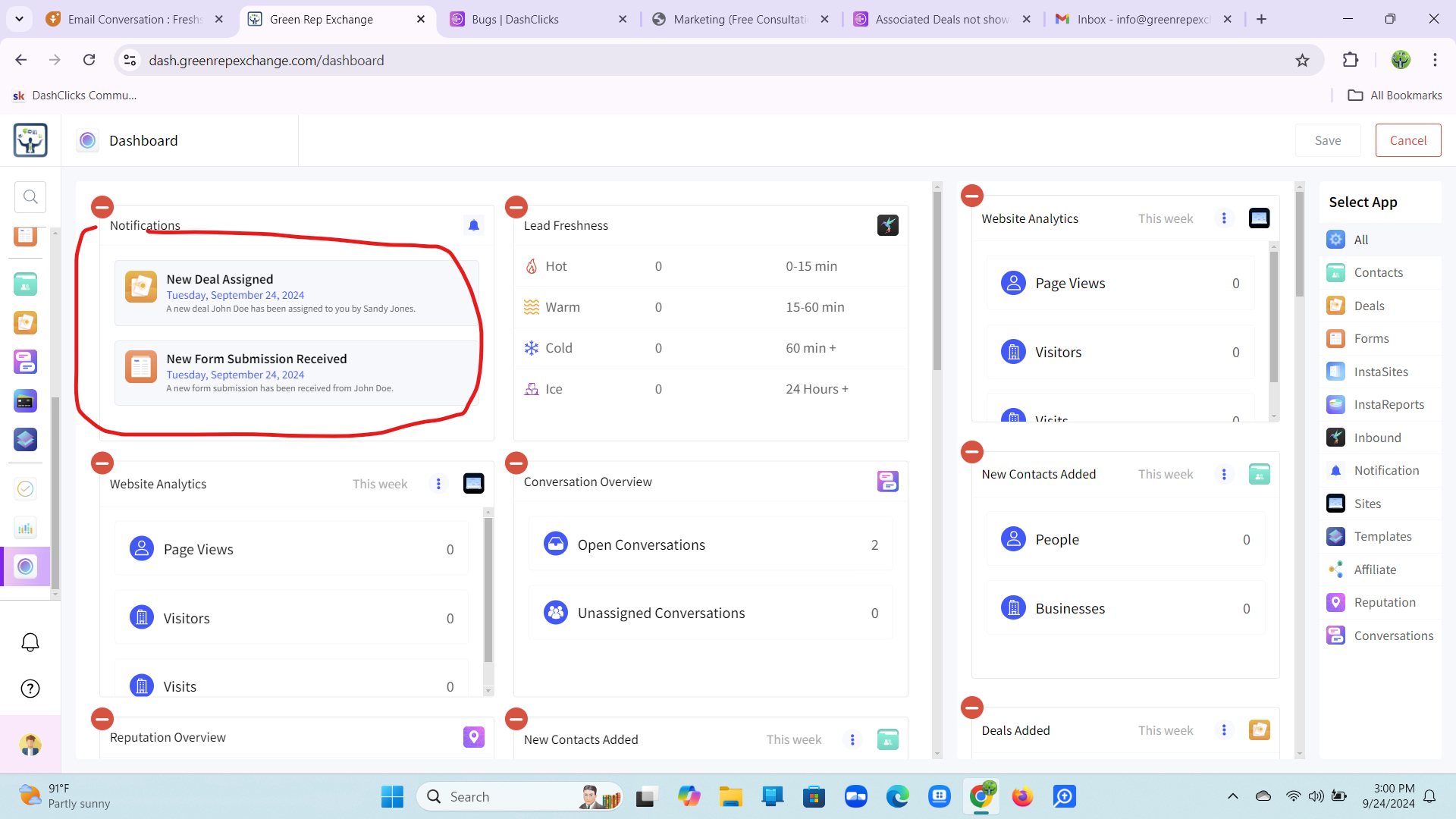Open Deals app from left sidebar
Screen dimensions: 1456x819
pos(25,323)
